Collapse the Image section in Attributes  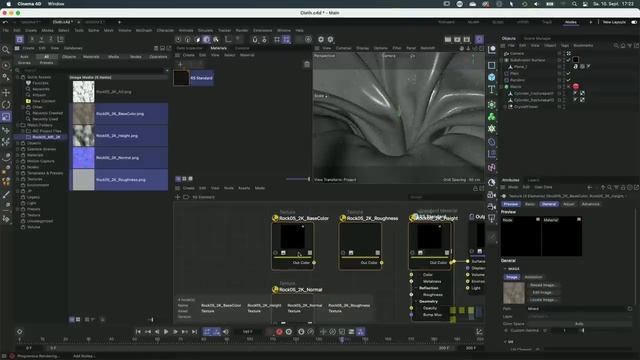point(505,269)
